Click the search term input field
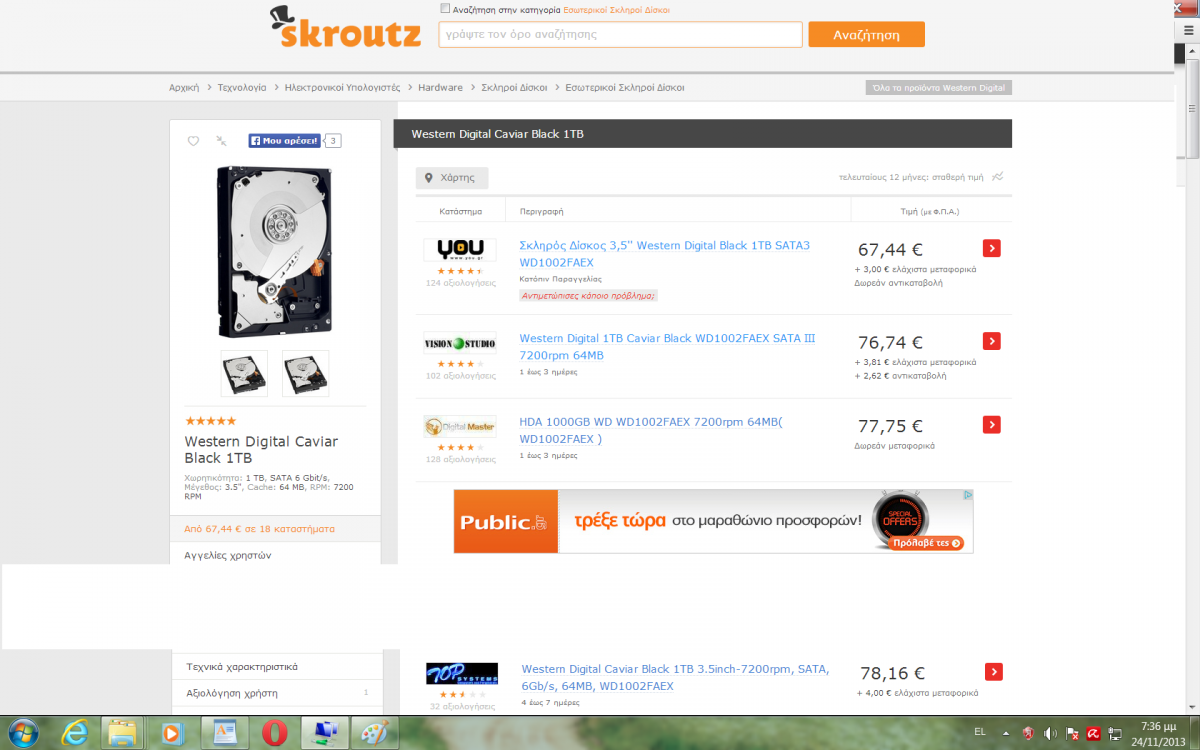The image size is (1200, 750). point(620,34)
